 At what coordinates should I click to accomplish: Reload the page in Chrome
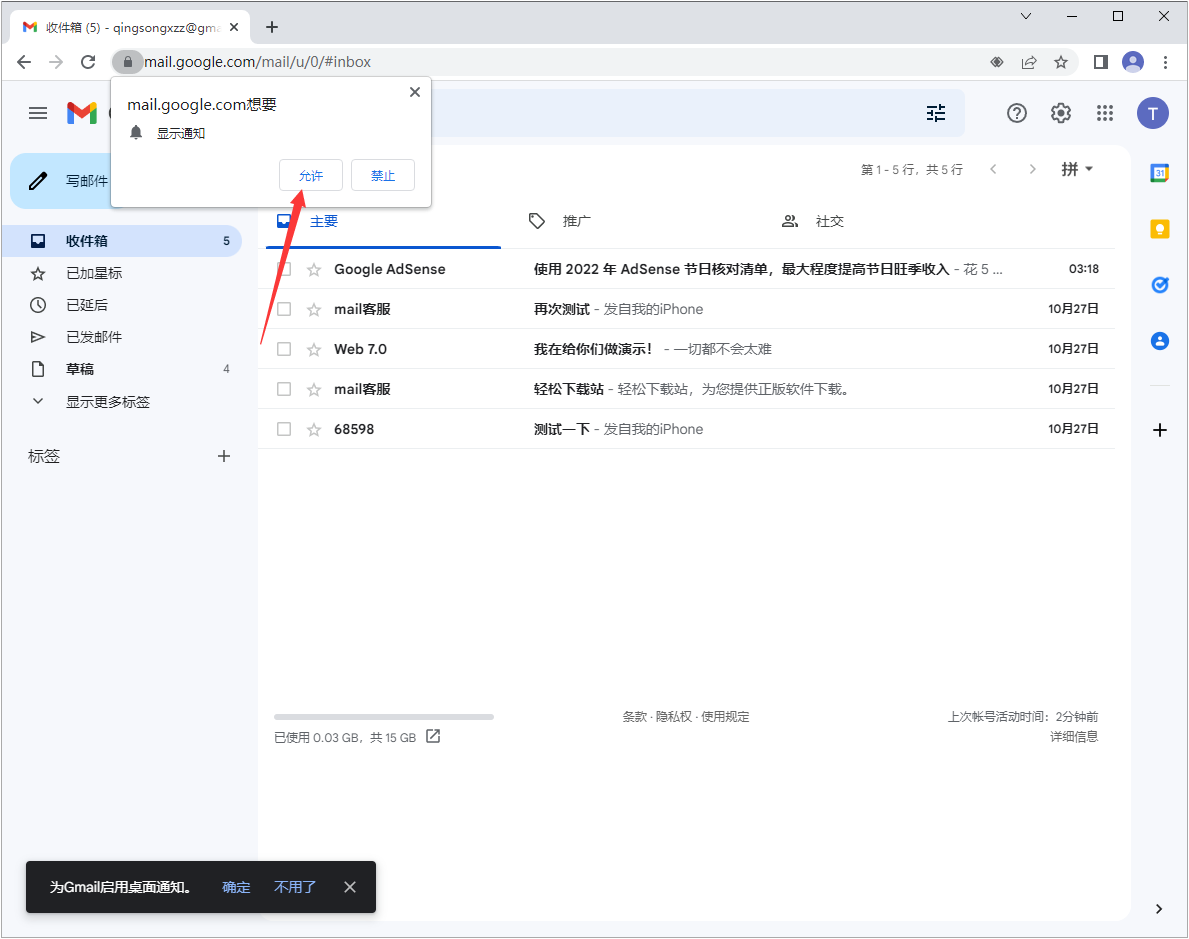click(x=88, y=62)
